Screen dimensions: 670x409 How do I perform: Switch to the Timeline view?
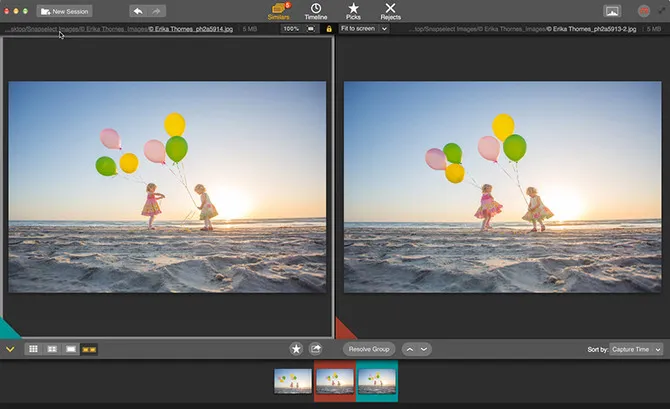tap(316, 11)
